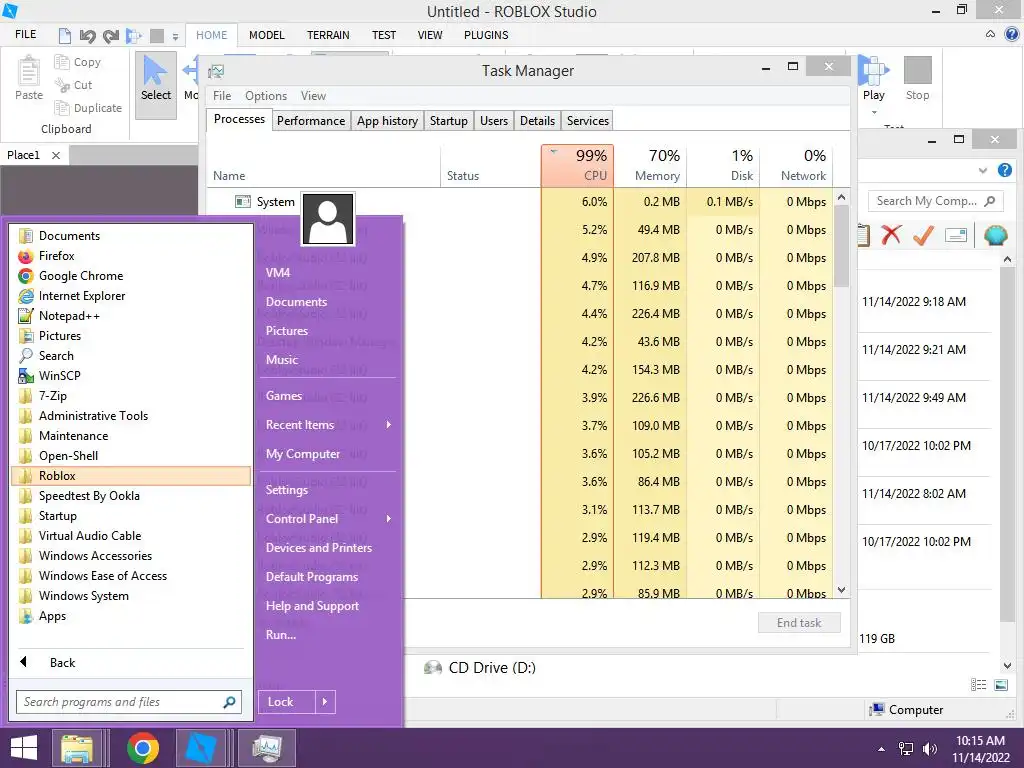Click the blue help icon in Computer window
The image size is (1024, 768).
(1004, 170)
